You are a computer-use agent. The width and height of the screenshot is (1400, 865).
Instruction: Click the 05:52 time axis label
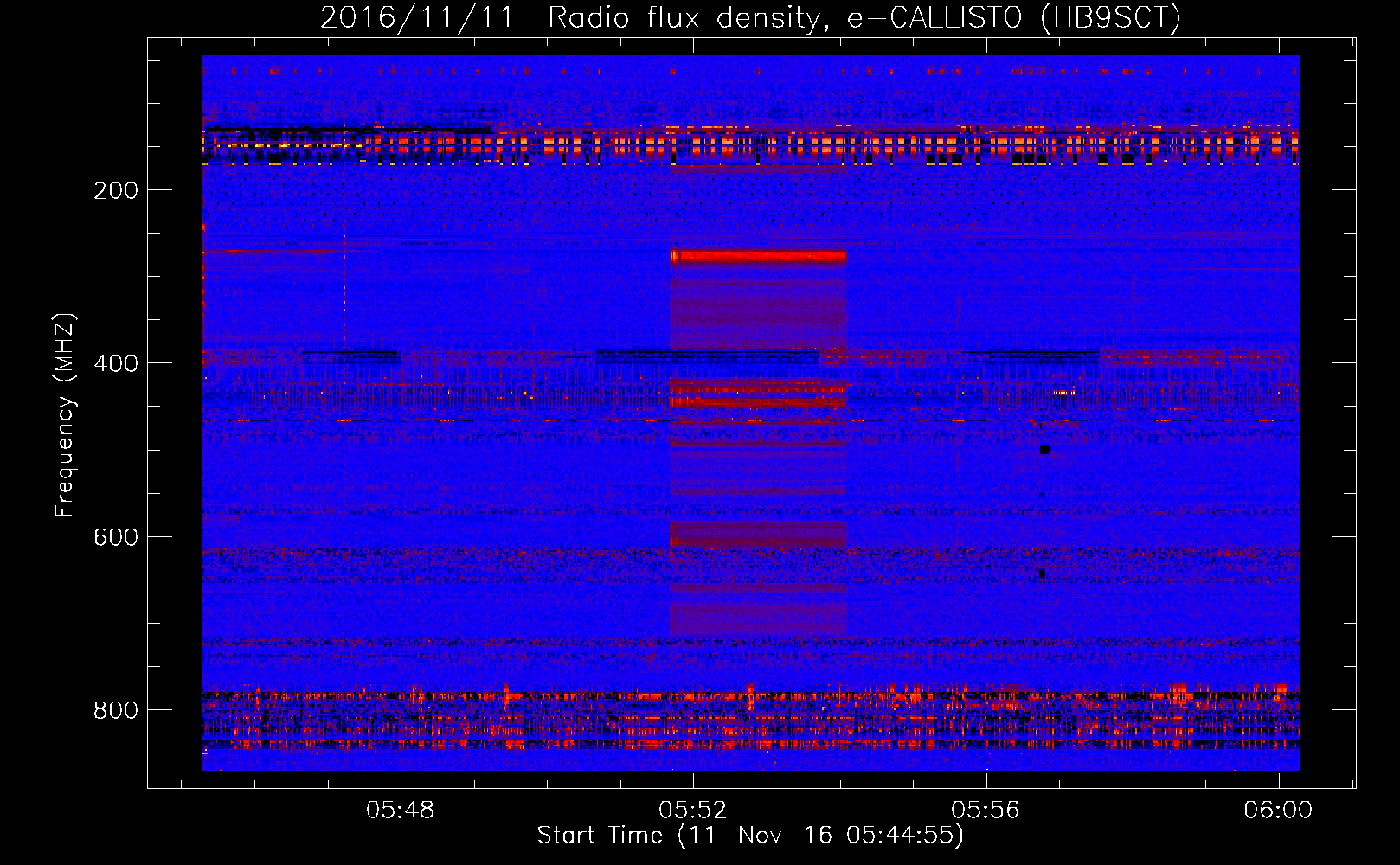(x=693, y=811)
